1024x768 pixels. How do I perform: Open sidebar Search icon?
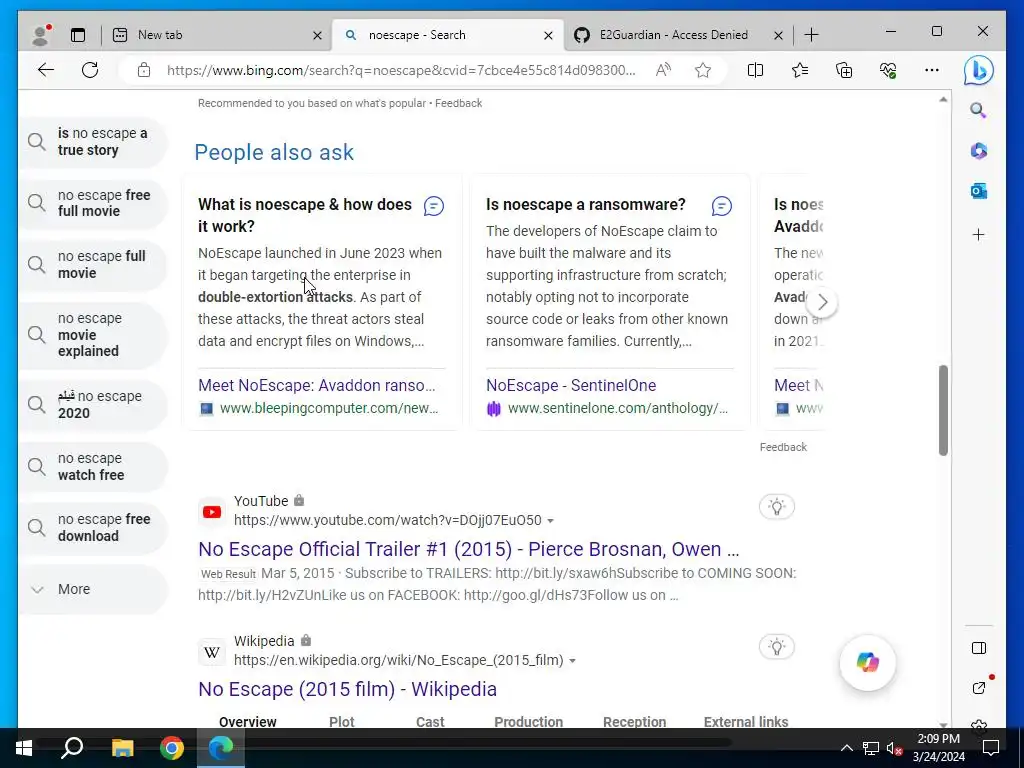978,110
